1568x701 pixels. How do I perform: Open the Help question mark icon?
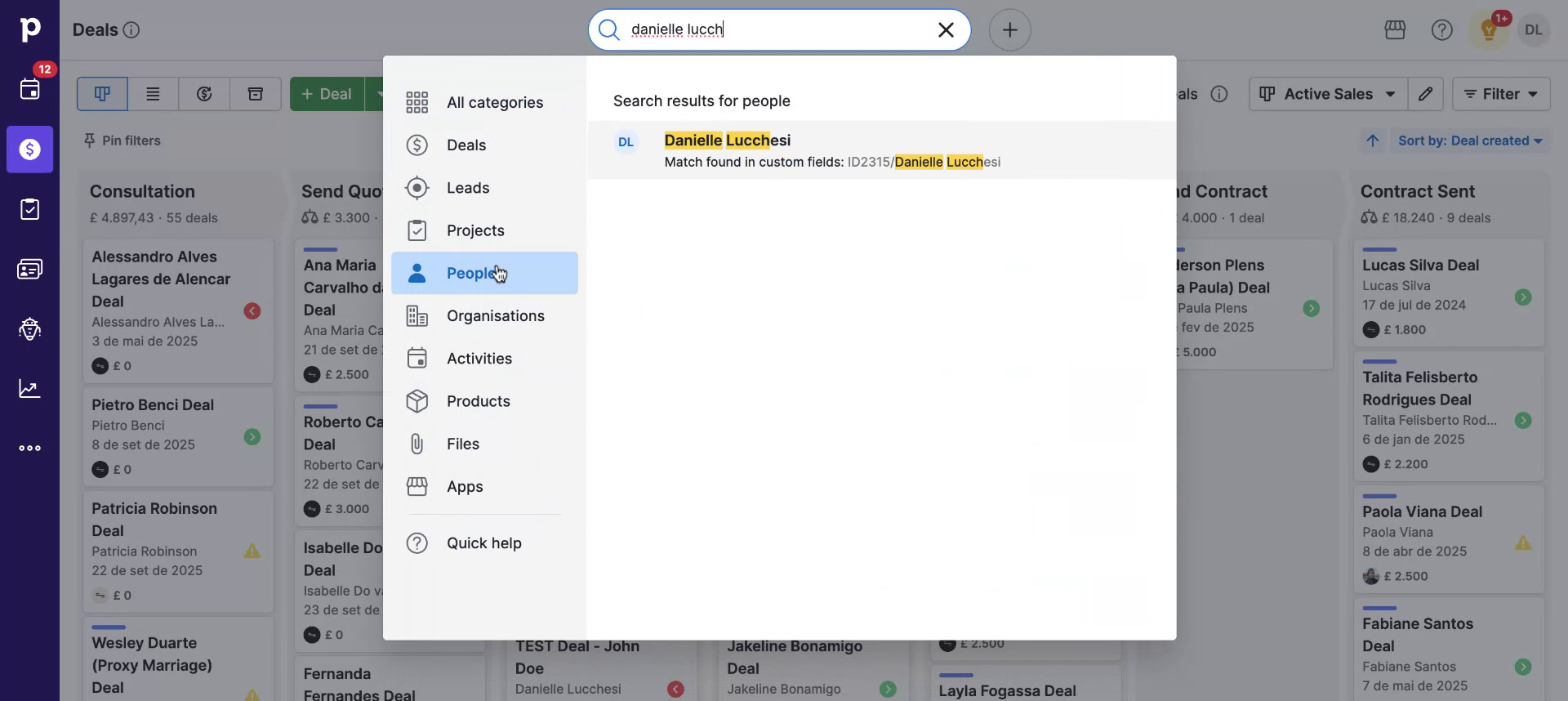click(1442, 30)
